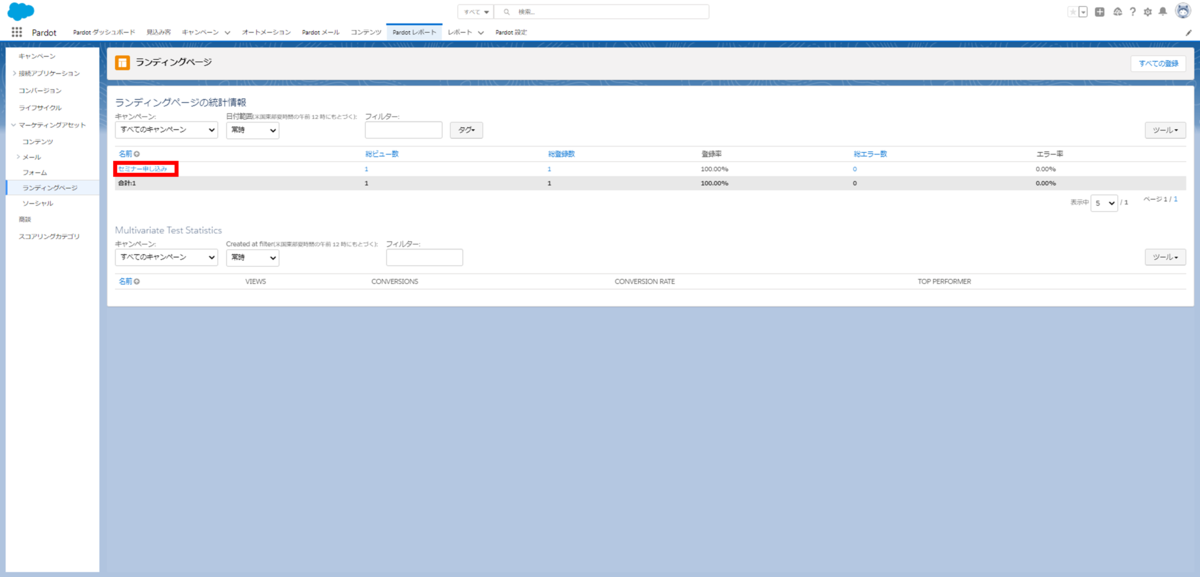The image size is (1200, 577).
Task: Expand the レポート nav tab chevron
Action: [480, 32]
